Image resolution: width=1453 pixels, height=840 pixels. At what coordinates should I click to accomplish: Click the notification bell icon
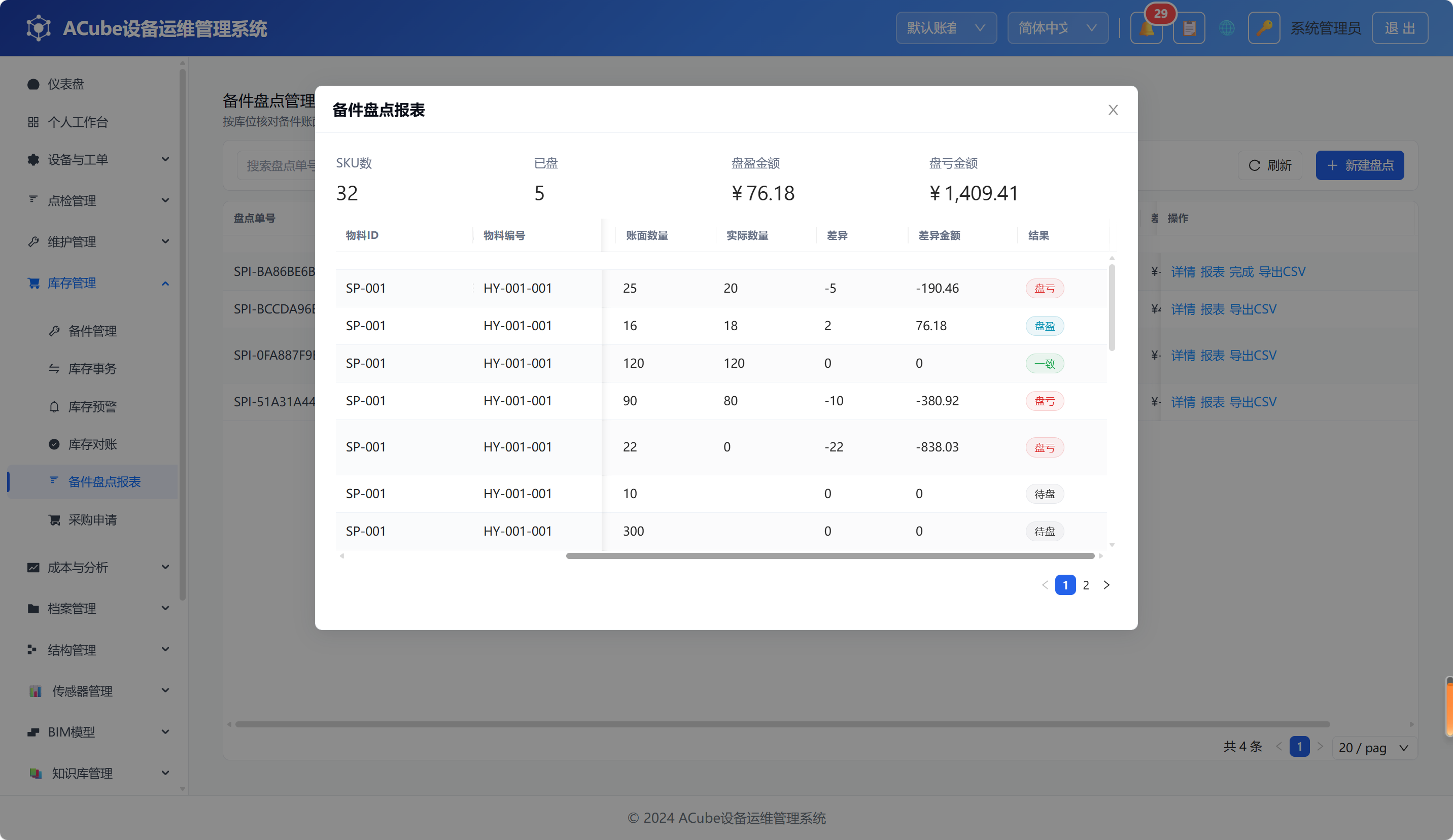click(x=1146, y=28)
